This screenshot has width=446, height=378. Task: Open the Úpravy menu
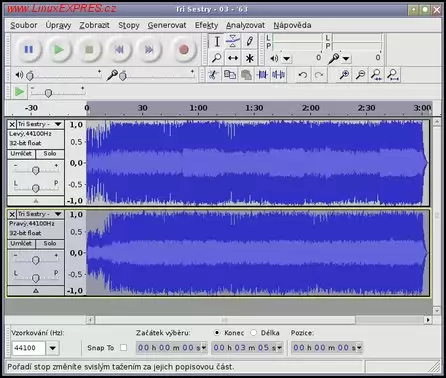click(58, 25)
